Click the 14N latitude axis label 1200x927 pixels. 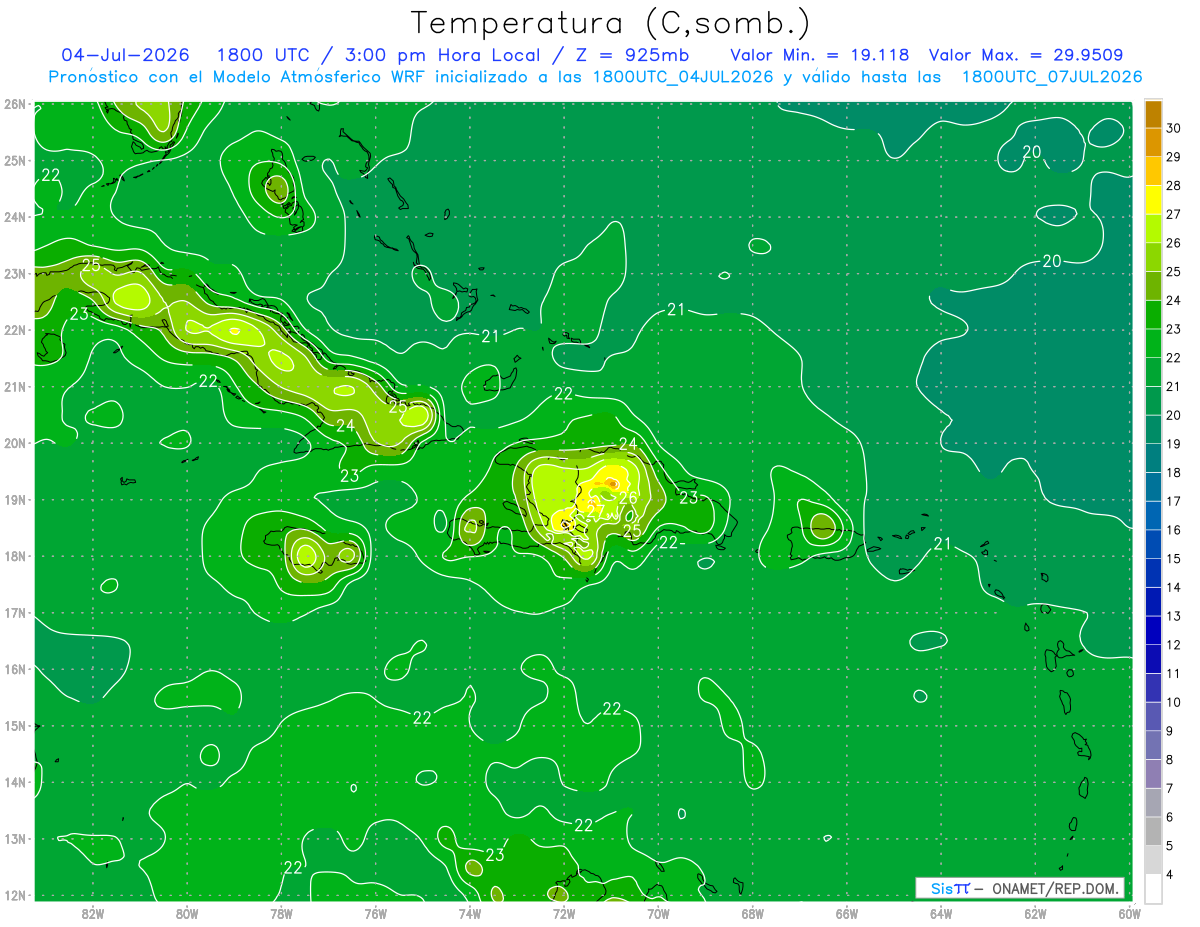[x=15, y=782]
